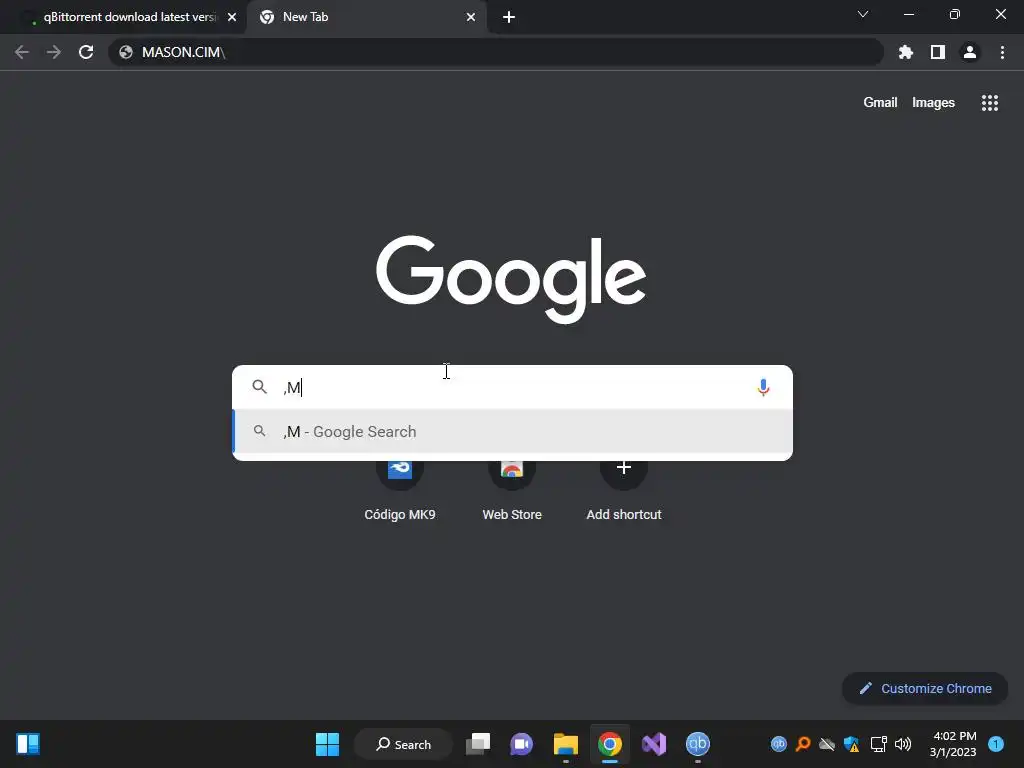Open the Google apps grid icon

pyautogui.click(x=989, y=103)
